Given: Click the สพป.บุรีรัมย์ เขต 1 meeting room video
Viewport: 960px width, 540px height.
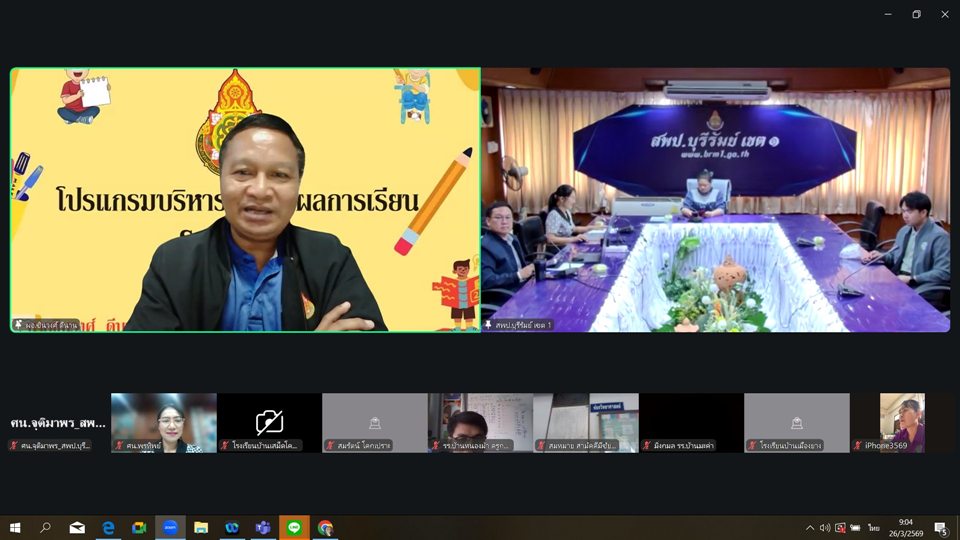Looking at the screenshot, I should coord(715,200).
